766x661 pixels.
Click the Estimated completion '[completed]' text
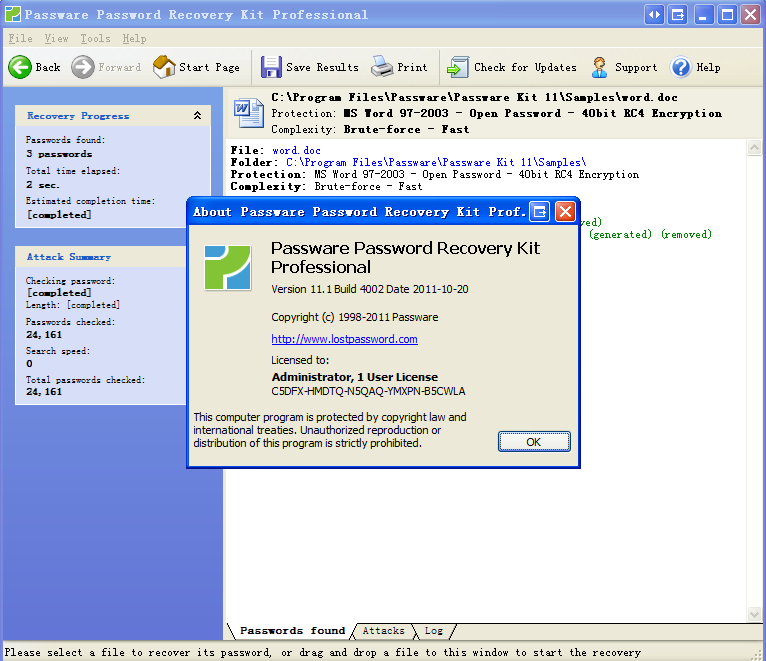pos(59,214)
